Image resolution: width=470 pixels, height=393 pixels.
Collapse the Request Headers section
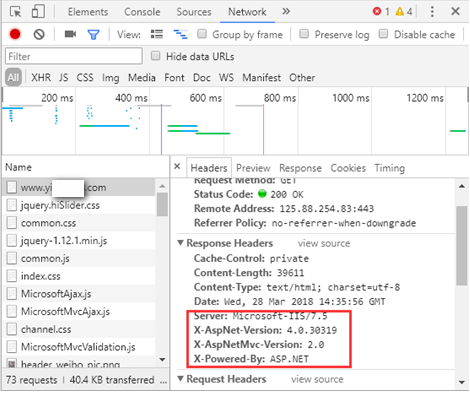pos(180,378)
